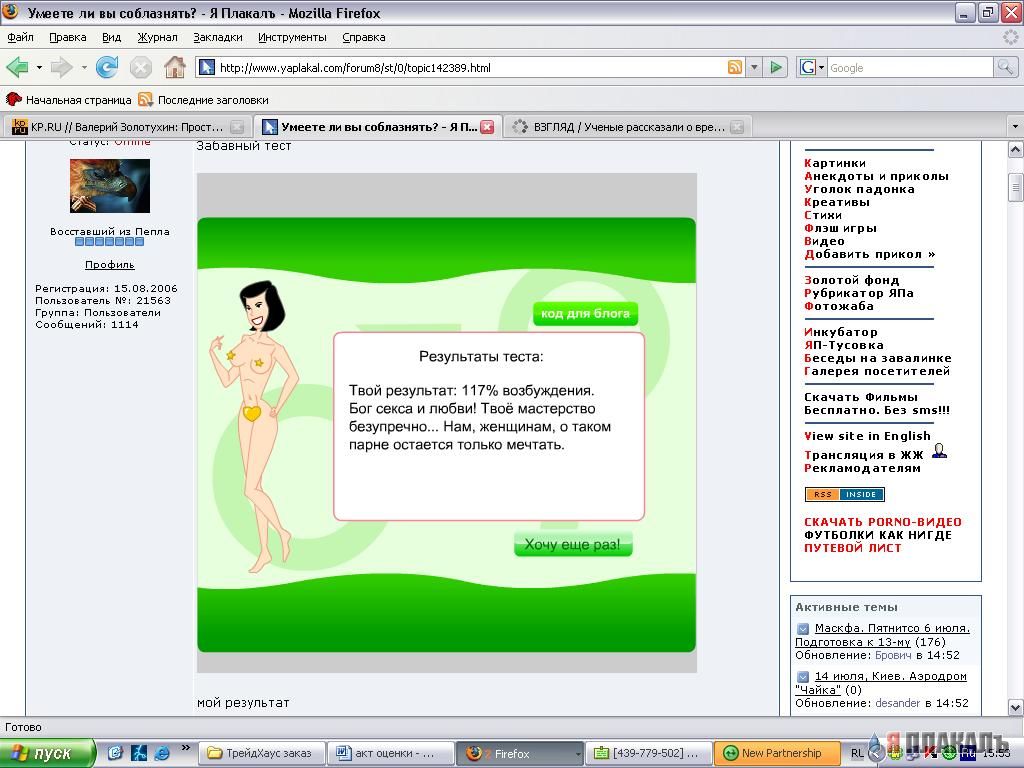Click the RSS INSIDE badge

pos(844,494)
